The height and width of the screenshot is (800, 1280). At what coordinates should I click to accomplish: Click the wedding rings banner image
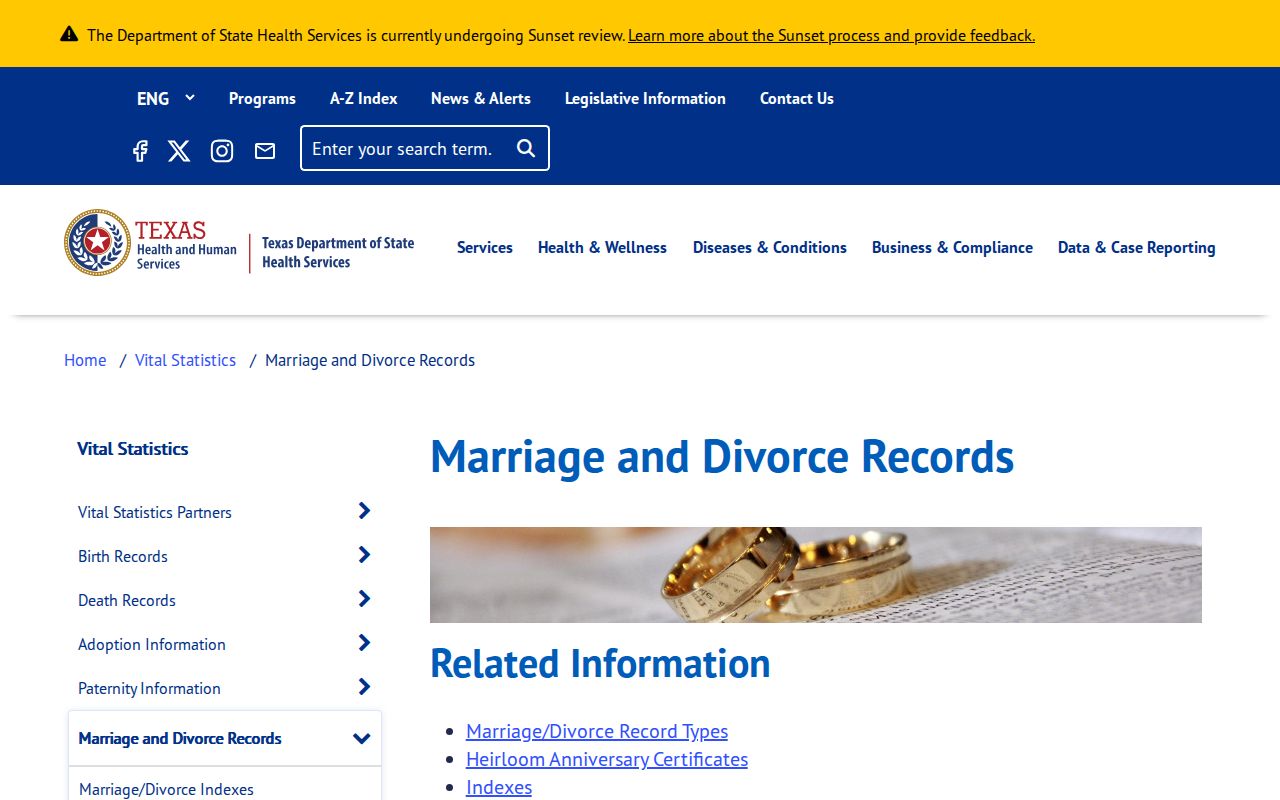816,575
